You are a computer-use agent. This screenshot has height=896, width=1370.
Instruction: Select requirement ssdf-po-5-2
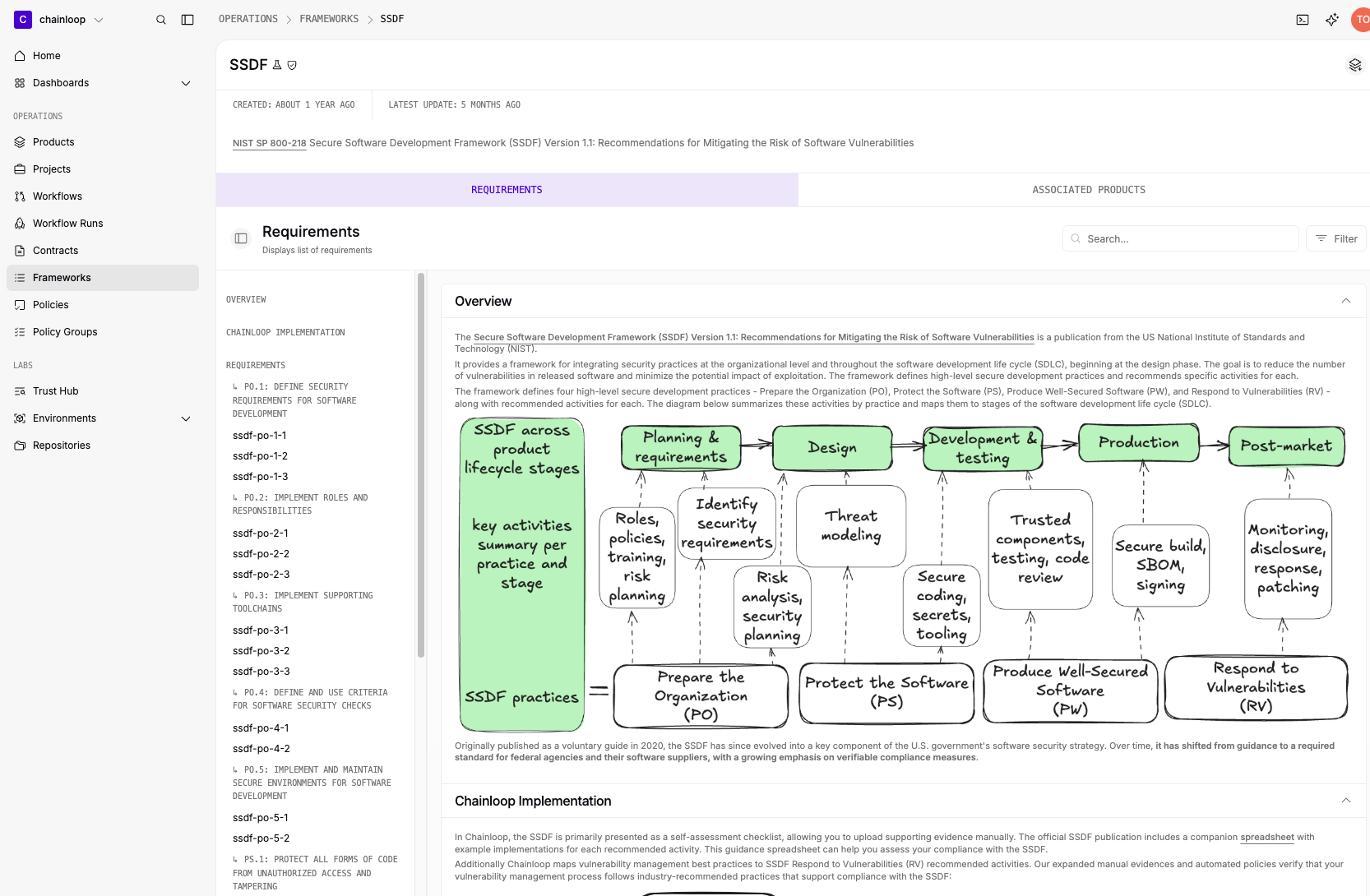click(x=261, y=838)
